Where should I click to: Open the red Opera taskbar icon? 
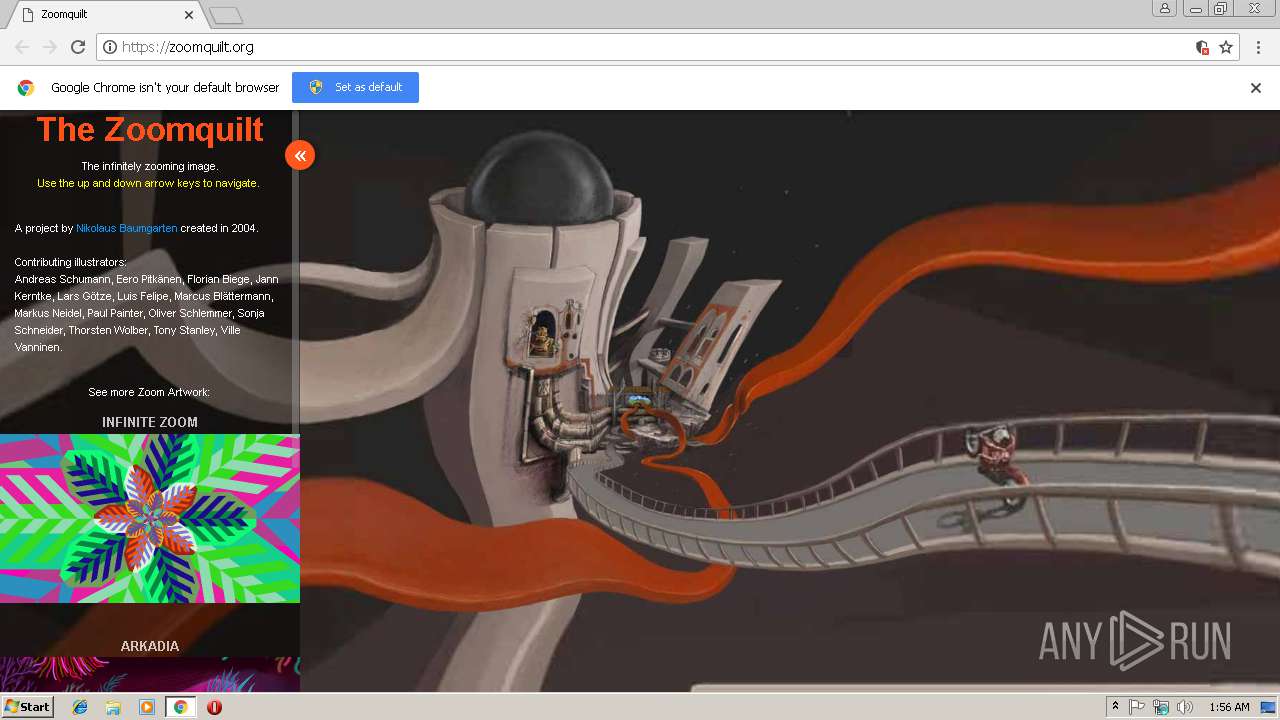(x=214, y=707)
